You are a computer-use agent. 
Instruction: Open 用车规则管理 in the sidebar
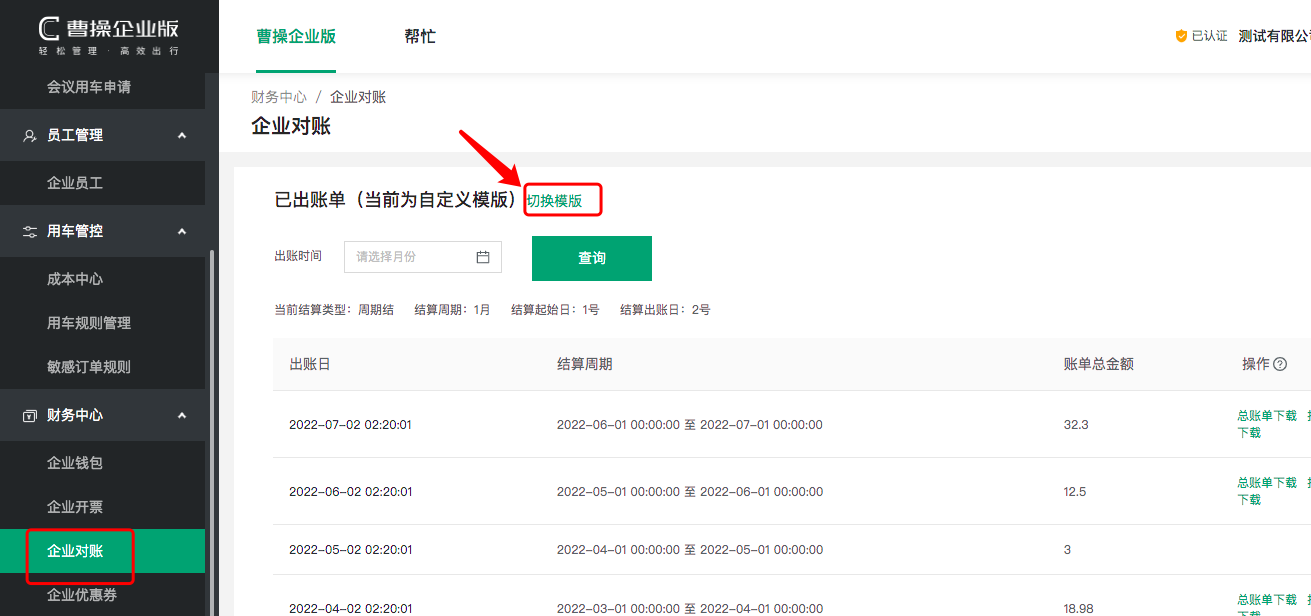89,323
